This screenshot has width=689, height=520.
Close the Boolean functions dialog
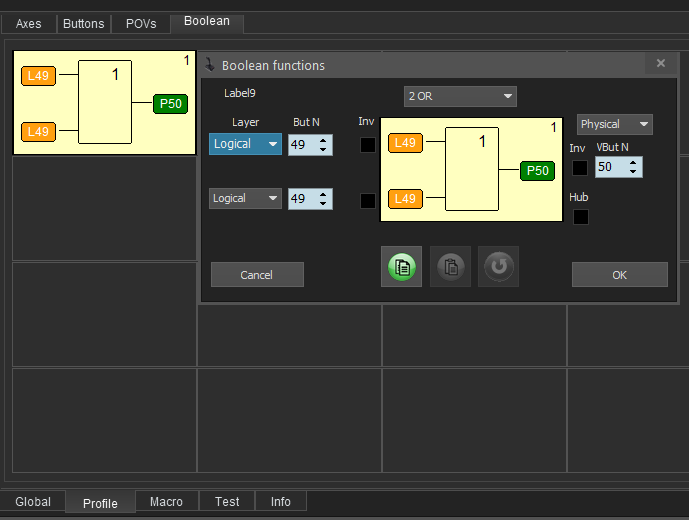(660, 63)
